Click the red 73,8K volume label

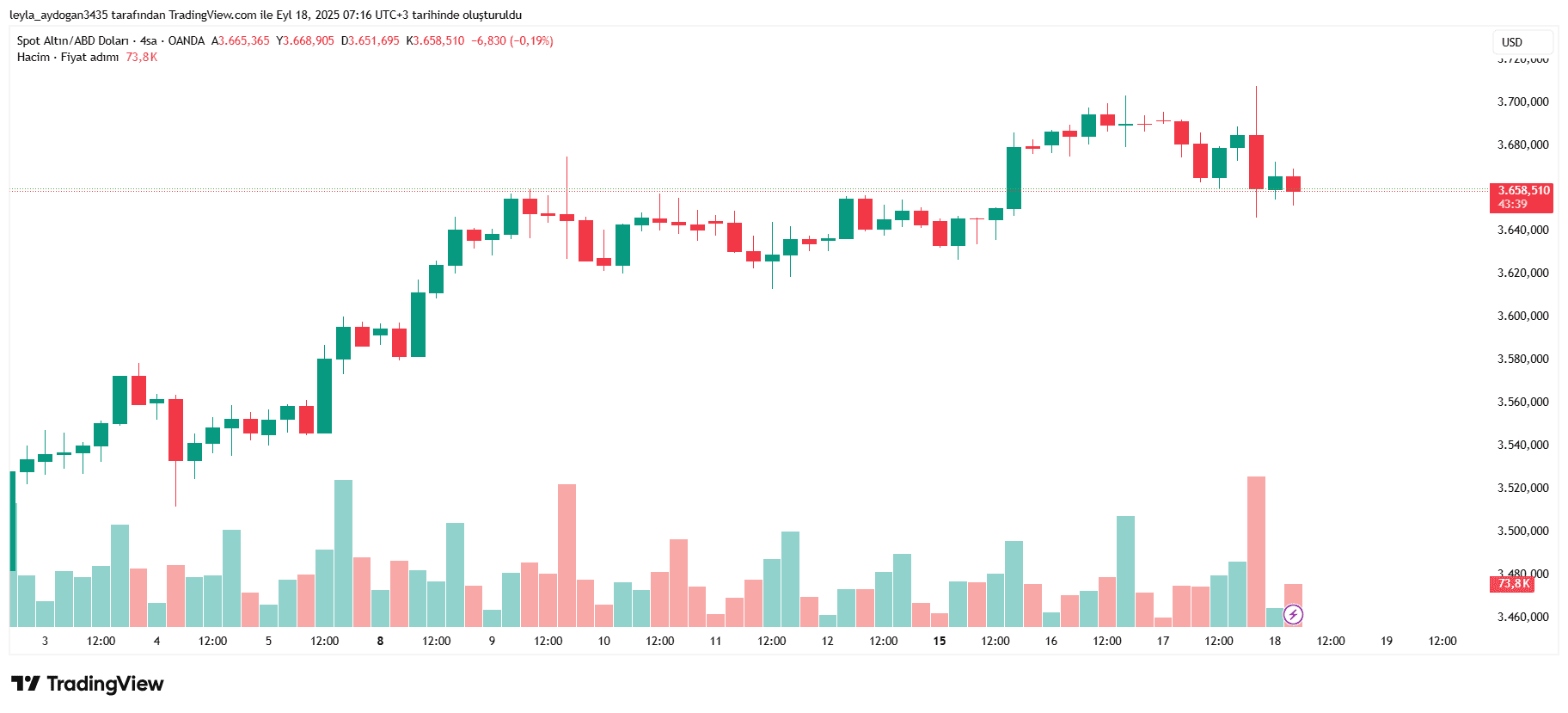[x=1512, y=584]
